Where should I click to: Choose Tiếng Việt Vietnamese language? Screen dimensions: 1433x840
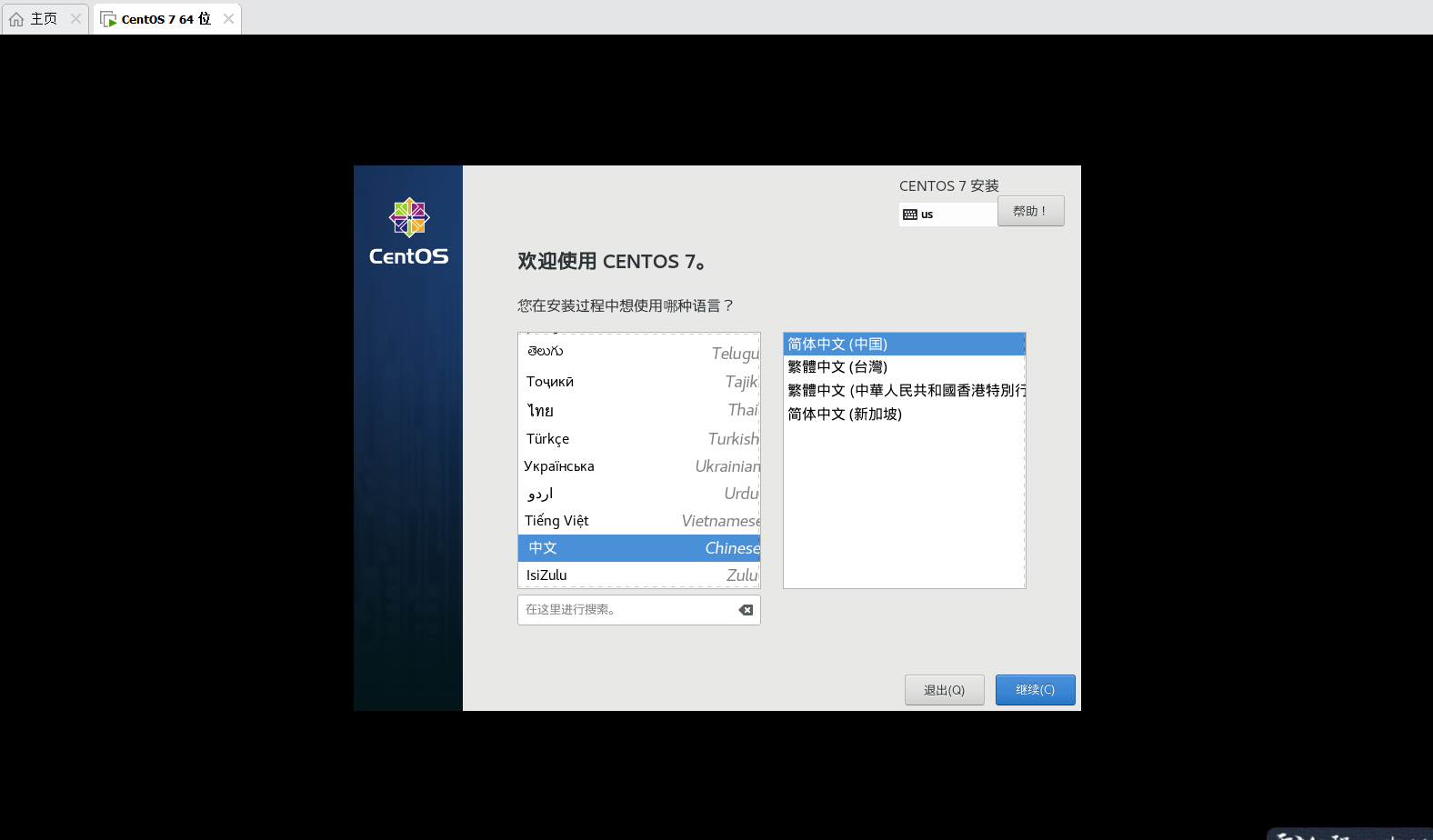tap(639, 520)
